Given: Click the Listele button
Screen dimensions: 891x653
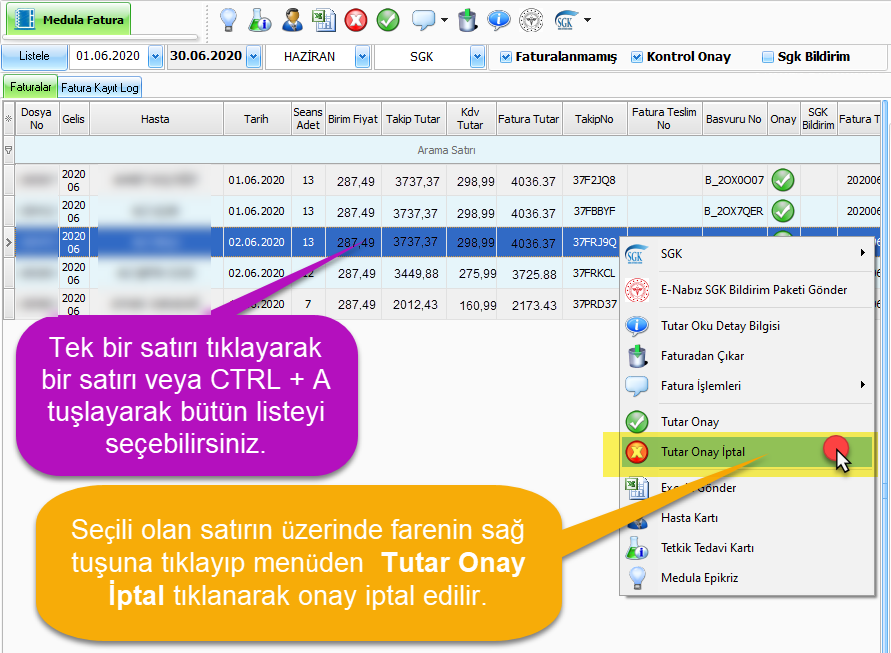Looking at the screenshot, I should pyautogui.click(x=34, y=56).
